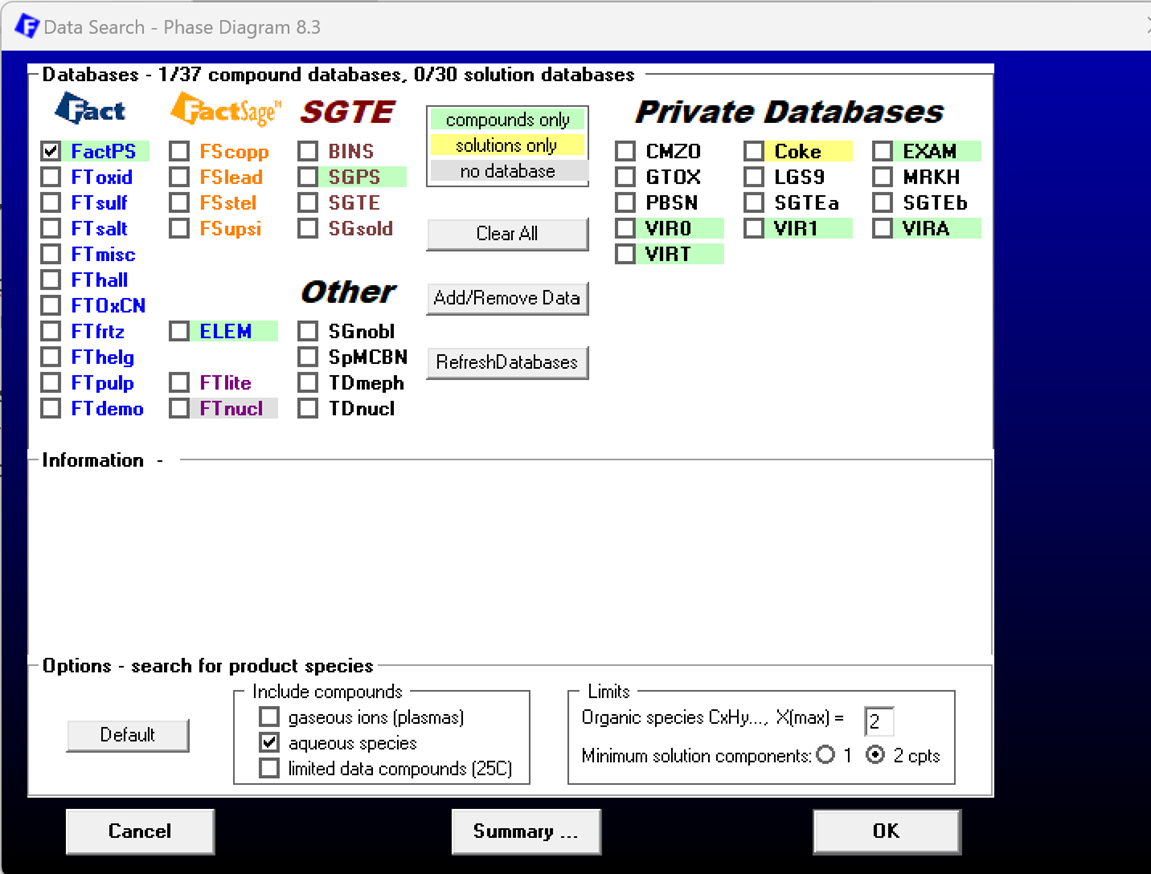The image size is (1151, 874).
Task: Enable the Coke private database
Action: [754, 152]
